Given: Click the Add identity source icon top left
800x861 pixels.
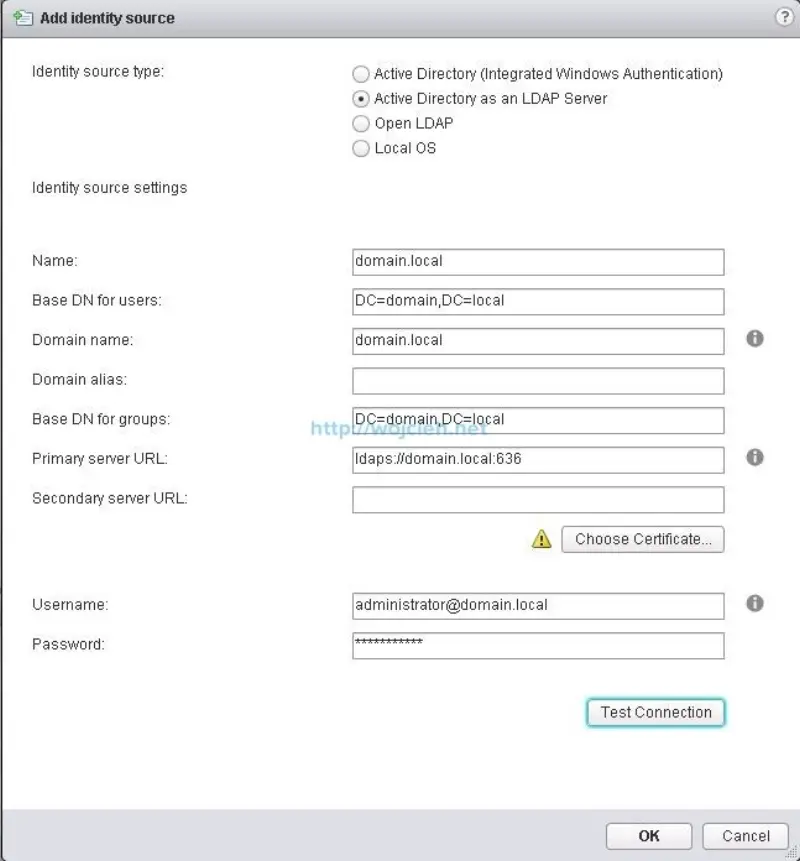Looking at the screenshot, I should coord(21,17).
